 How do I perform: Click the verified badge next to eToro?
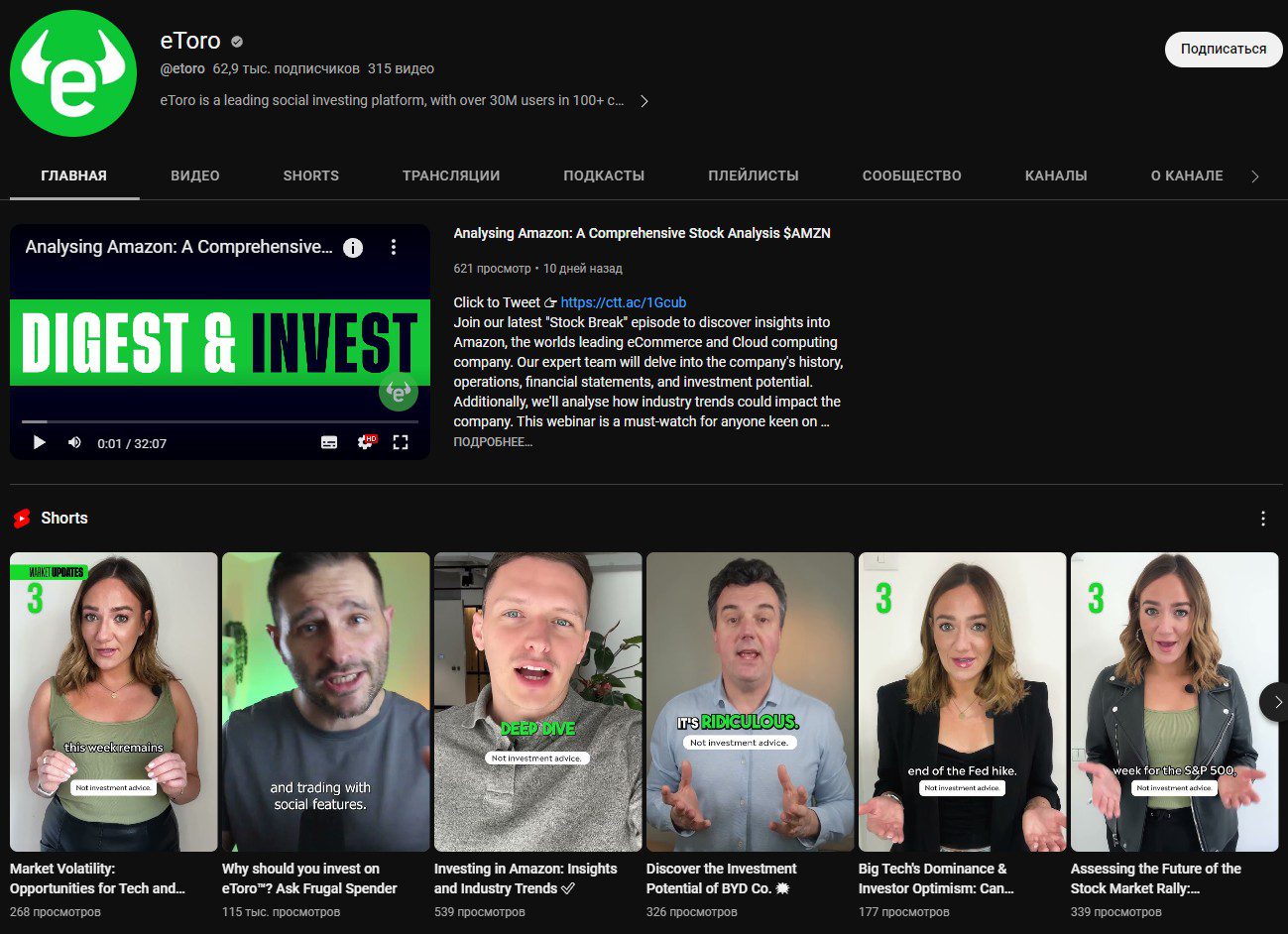[x=237, y=42]
